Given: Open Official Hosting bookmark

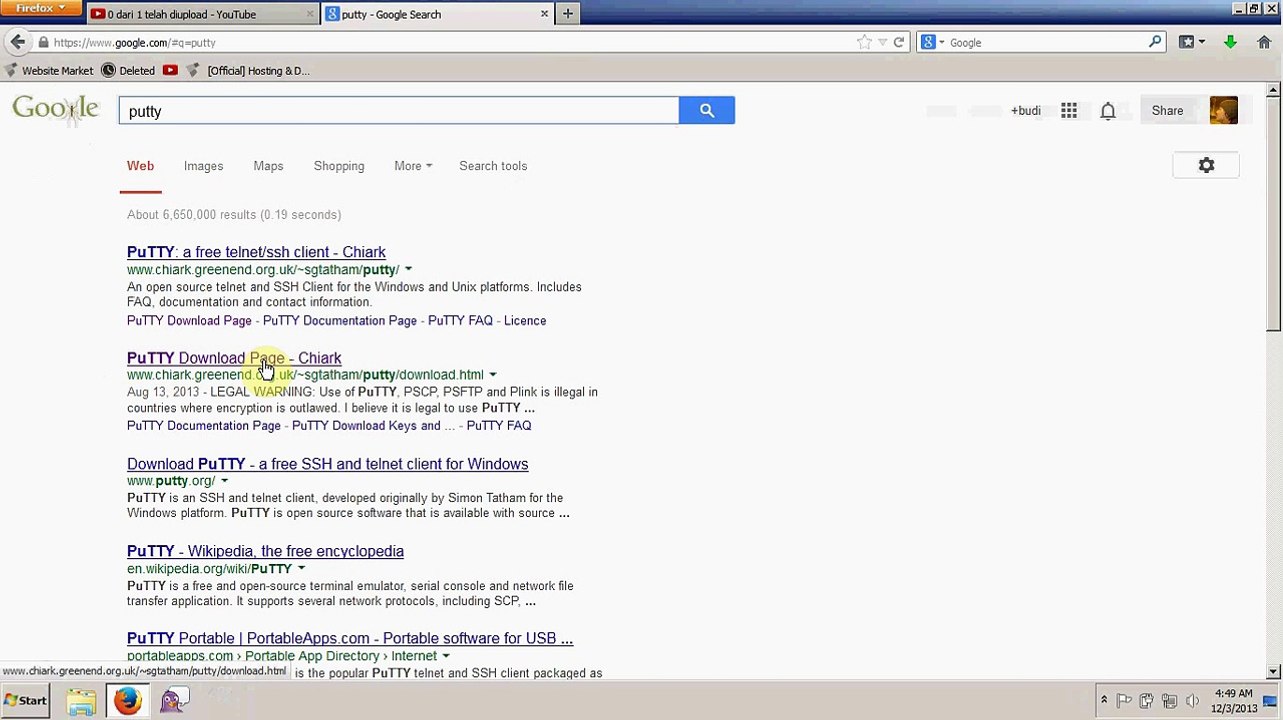Looking at the screenshot, I should coord(250,70).
